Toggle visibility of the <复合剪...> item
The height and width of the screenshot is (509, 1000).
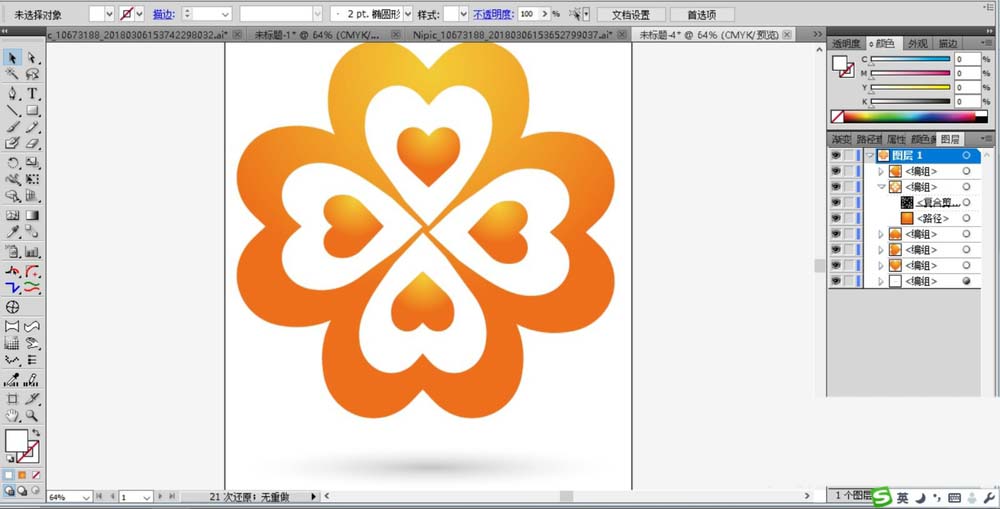pos(835,202)
